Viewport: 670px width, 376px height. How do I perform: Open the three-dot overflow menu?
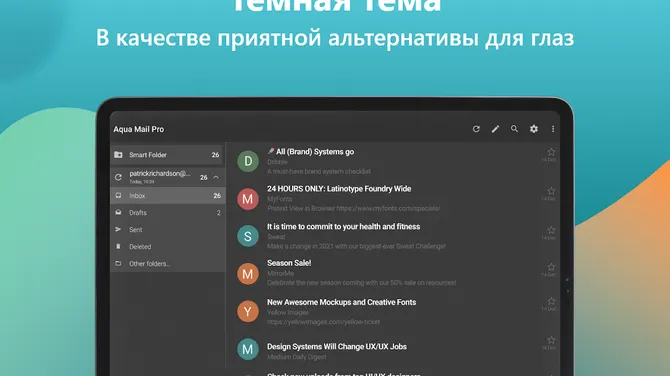tap(553, 129)
